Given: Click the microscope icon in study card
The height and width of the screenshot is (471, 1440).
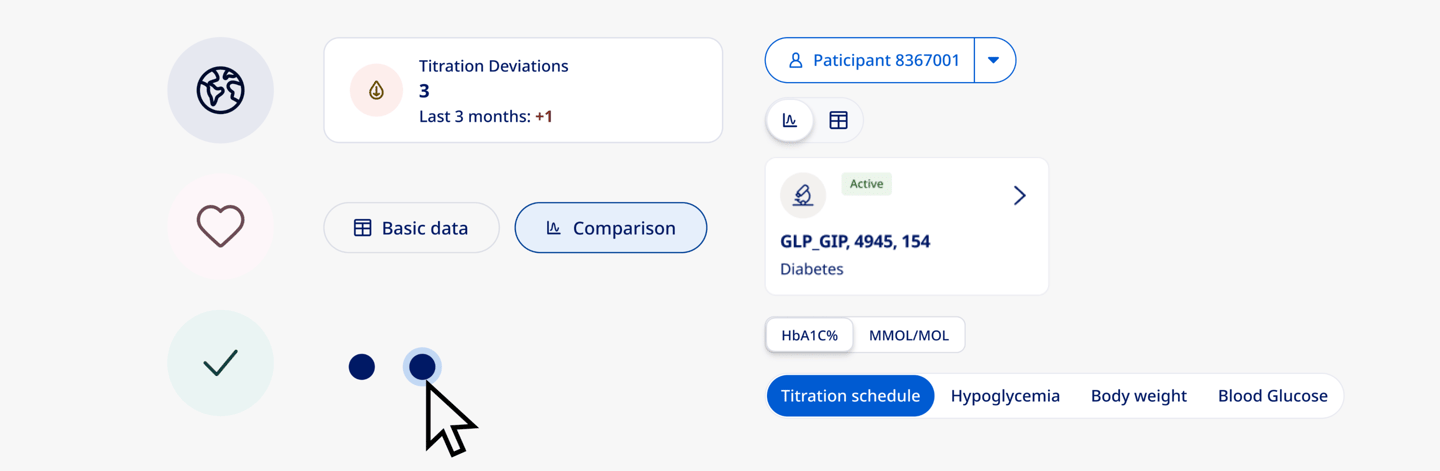Looking at the screenshot, I should (x=802, y=195).
